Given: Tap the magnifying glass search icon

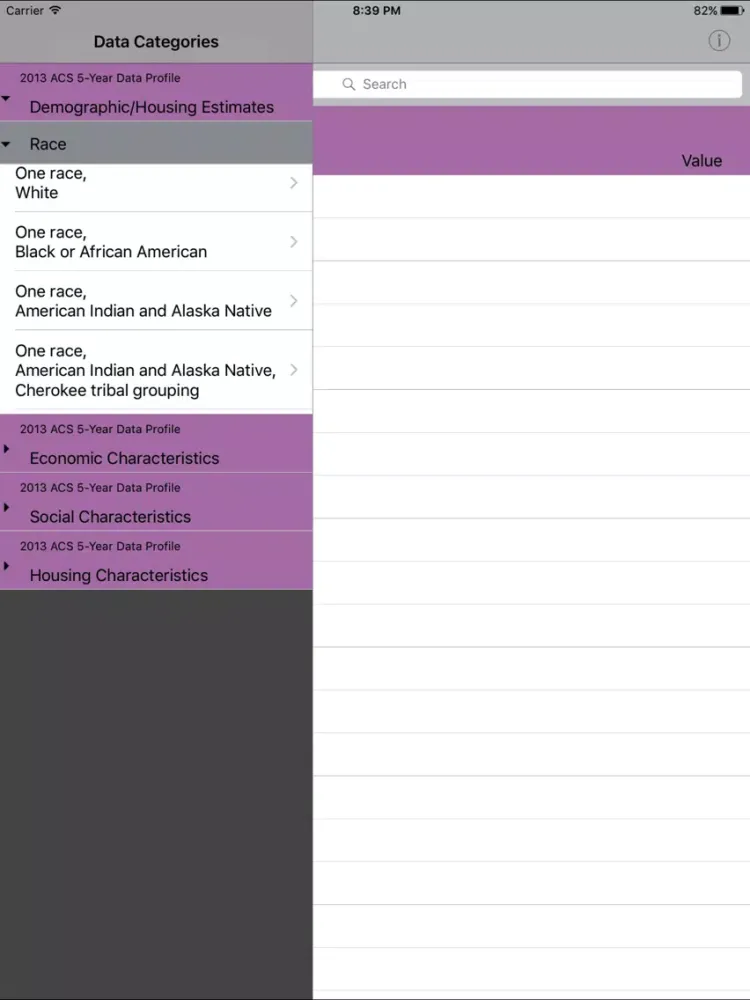Looking at the screenshot, I should coord(349,85).
